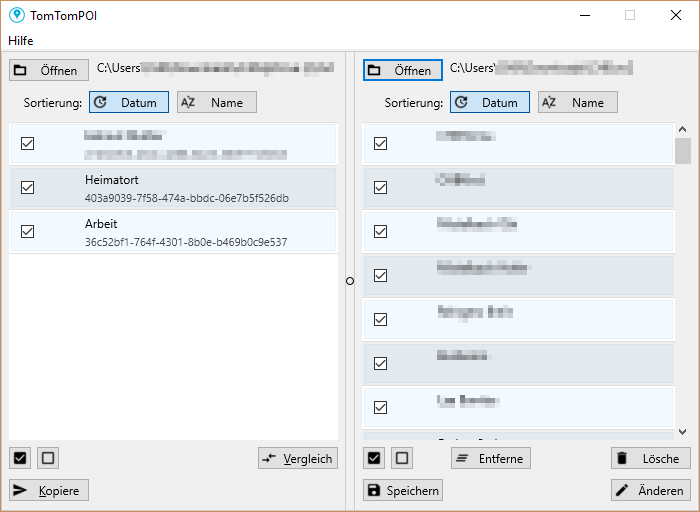Screen dimensions: 700x512
Task: Toggle sixth right list entry checkbox
Action: [380, 363]
